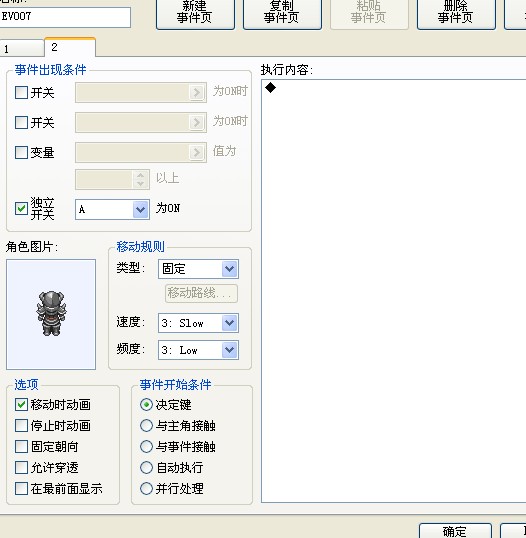
Task: Select the 决定键 trigger option
Action: (x=146, y=405)
